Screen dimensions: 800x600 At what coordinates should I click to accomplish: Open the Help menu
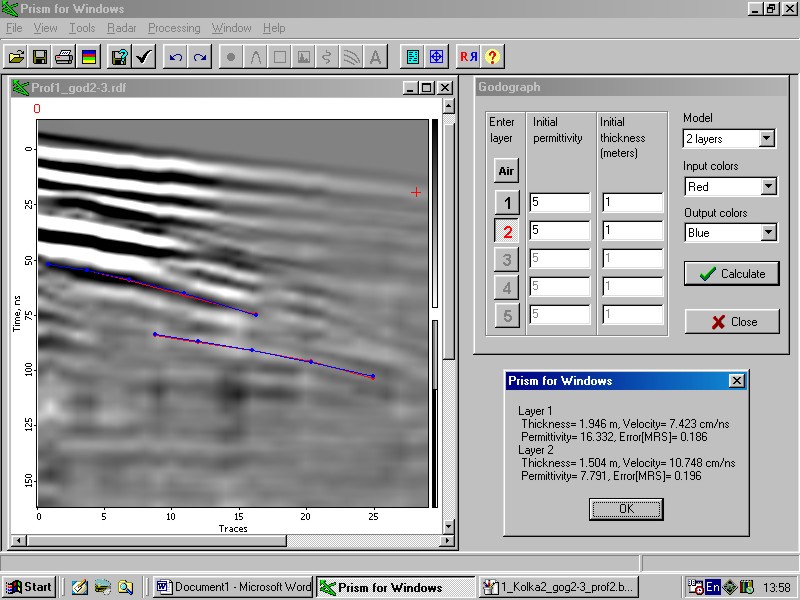pyautogui.click(x=274, y=28)
